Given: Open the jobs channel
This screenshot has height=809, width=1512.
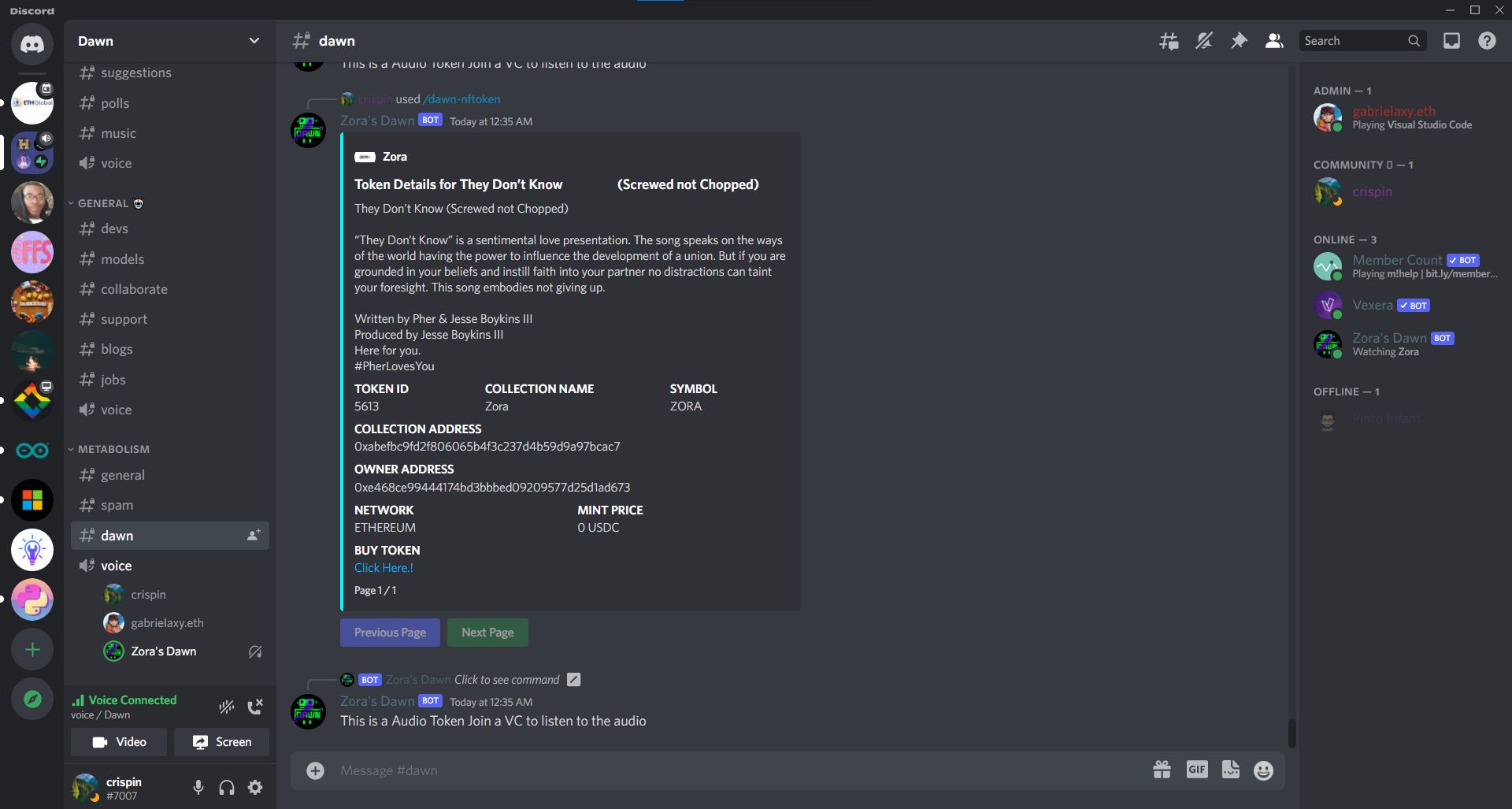Looking at the screenshot, I should [170, 380].
